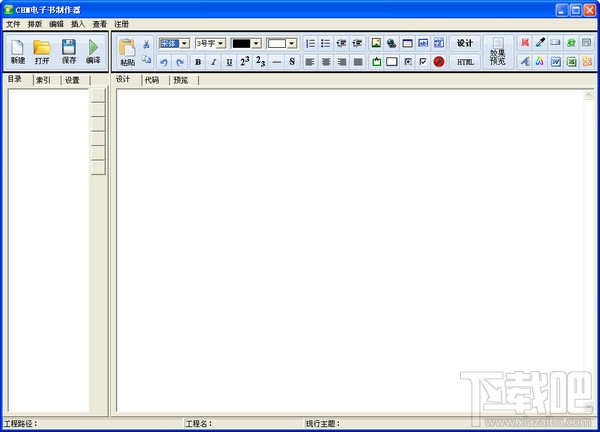Open the 查看 menu
Viewport: 600px width, 432px height.
[x=100, y=24]
